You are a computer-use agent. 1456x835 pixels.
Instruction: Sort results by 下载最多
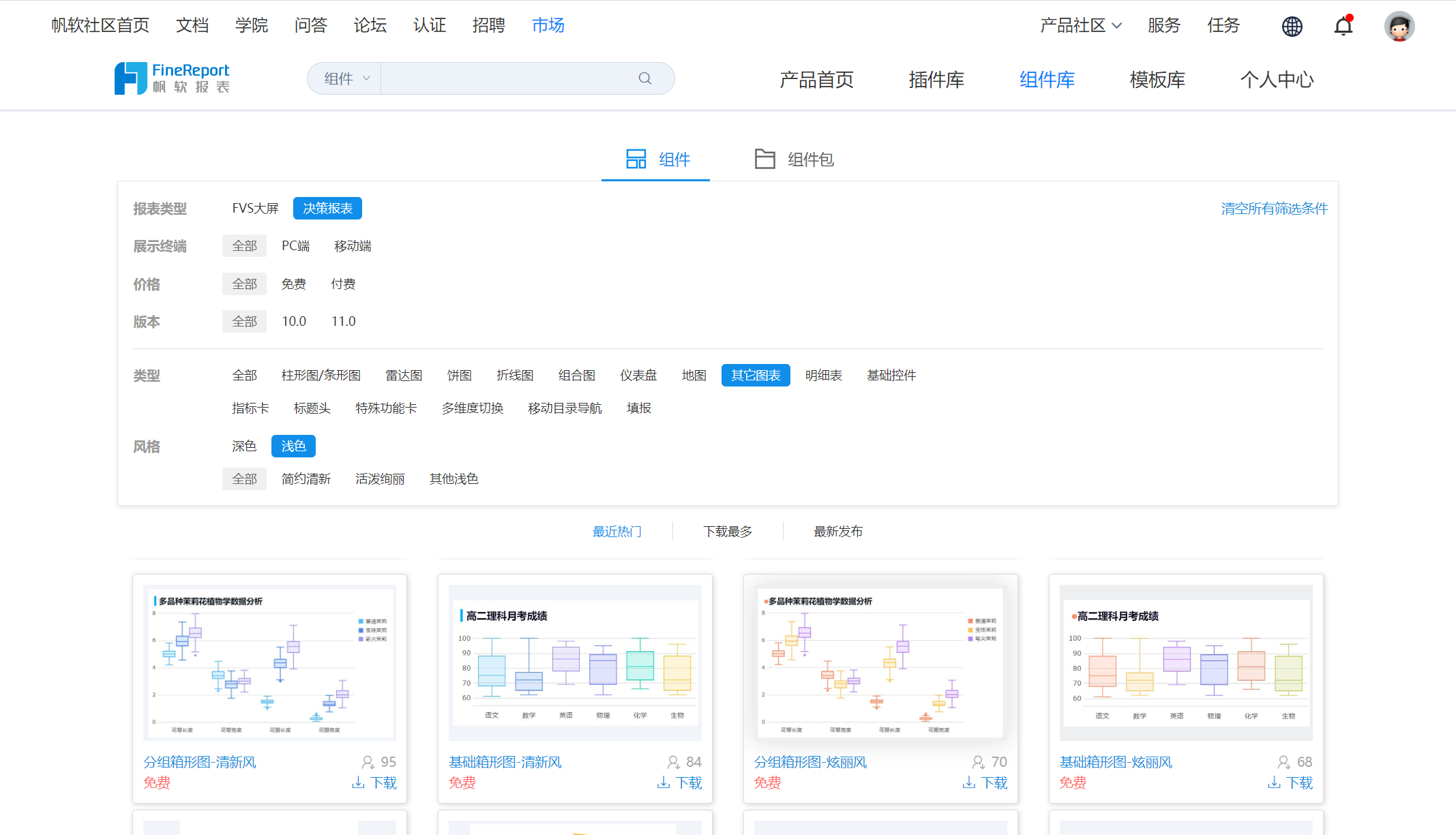pos(728,531)
